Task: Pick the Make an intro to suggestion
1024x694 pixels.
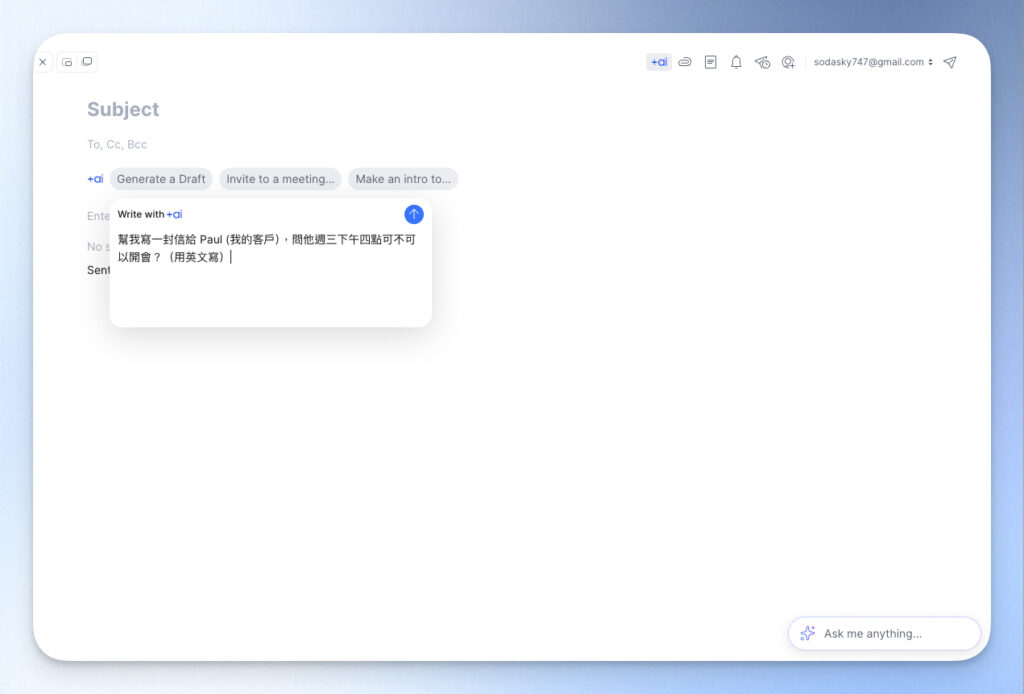Action: tap(403, 179)
